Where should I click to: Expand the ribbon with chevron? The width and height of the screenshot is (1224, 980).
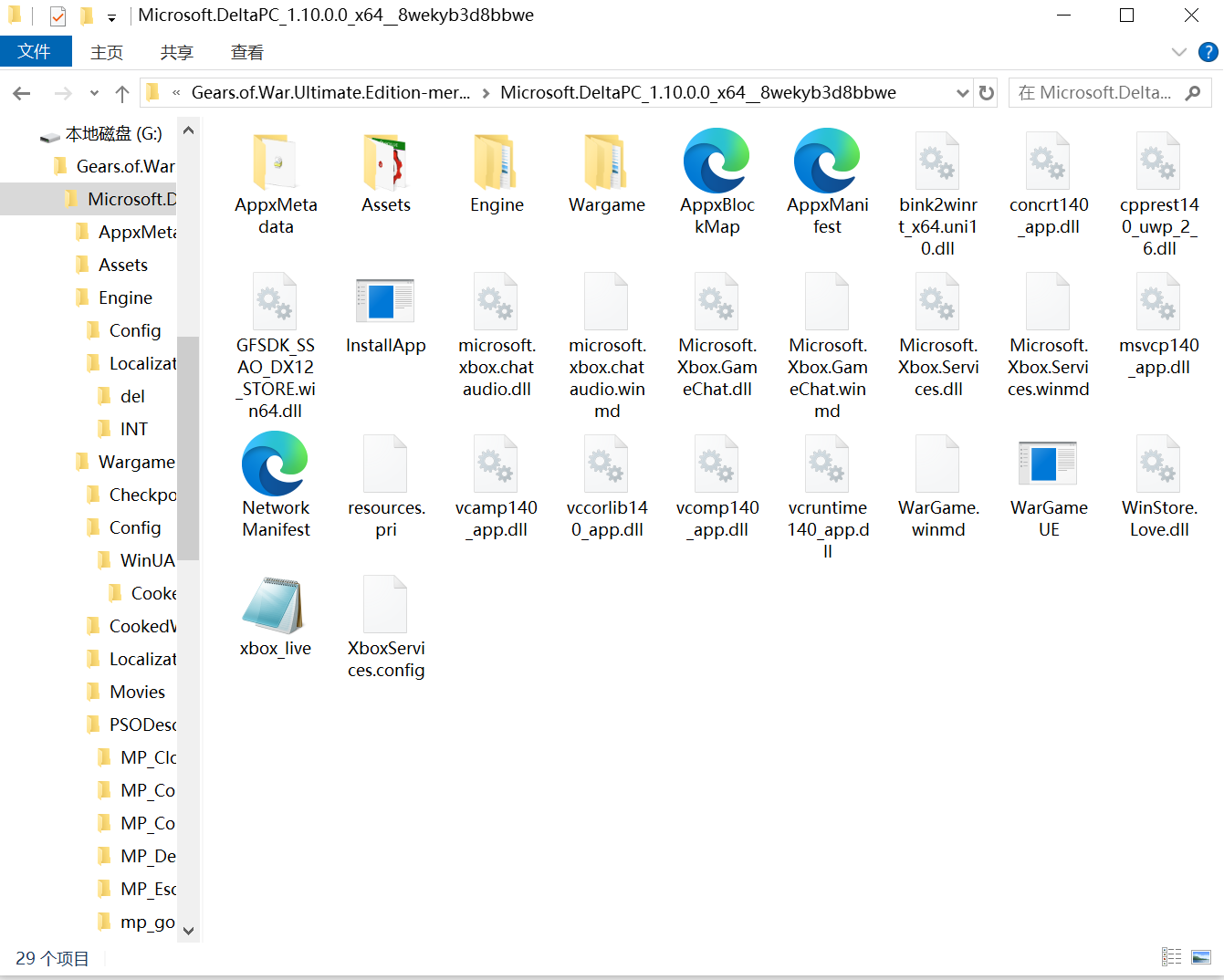(x=1178, y=52)
